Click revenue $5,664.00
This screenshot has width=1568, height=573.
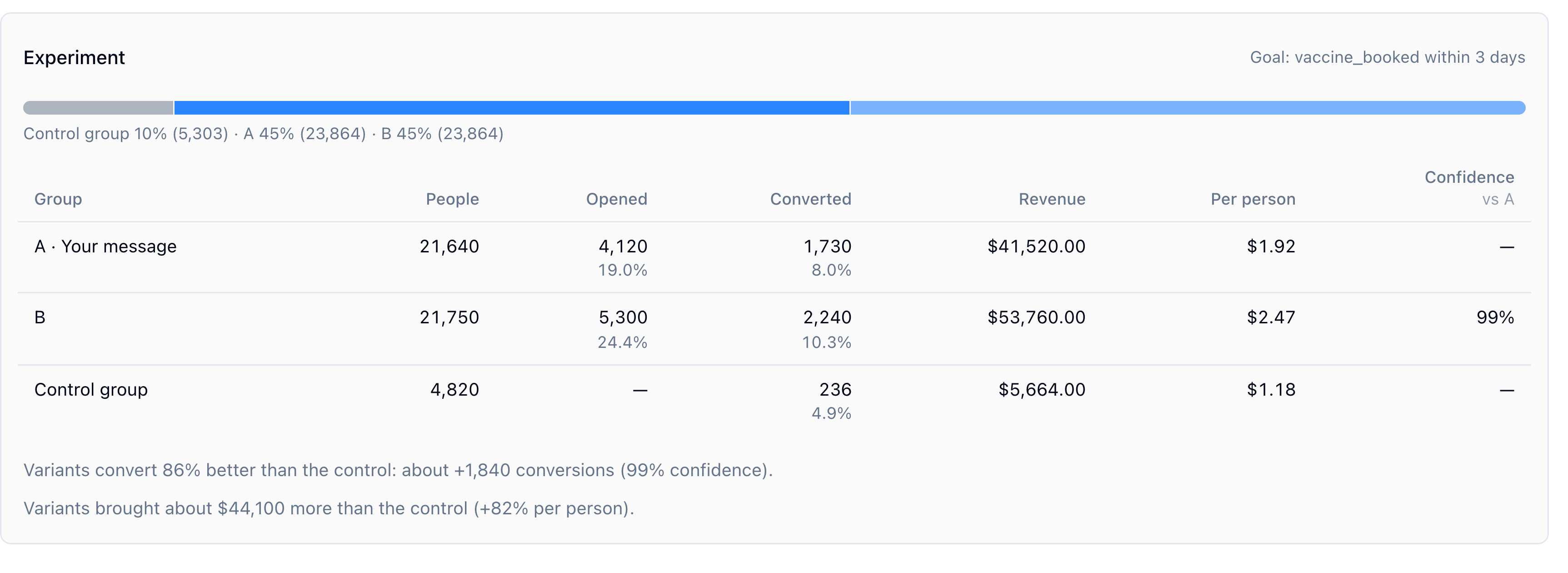(1042, 390)
